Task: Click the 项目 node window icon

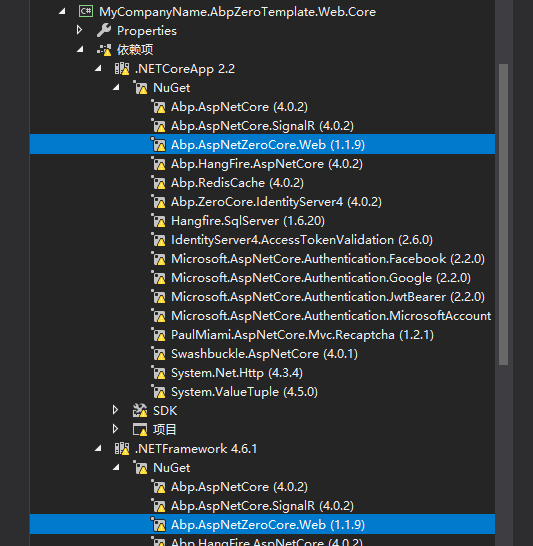Action: point(140,430)
